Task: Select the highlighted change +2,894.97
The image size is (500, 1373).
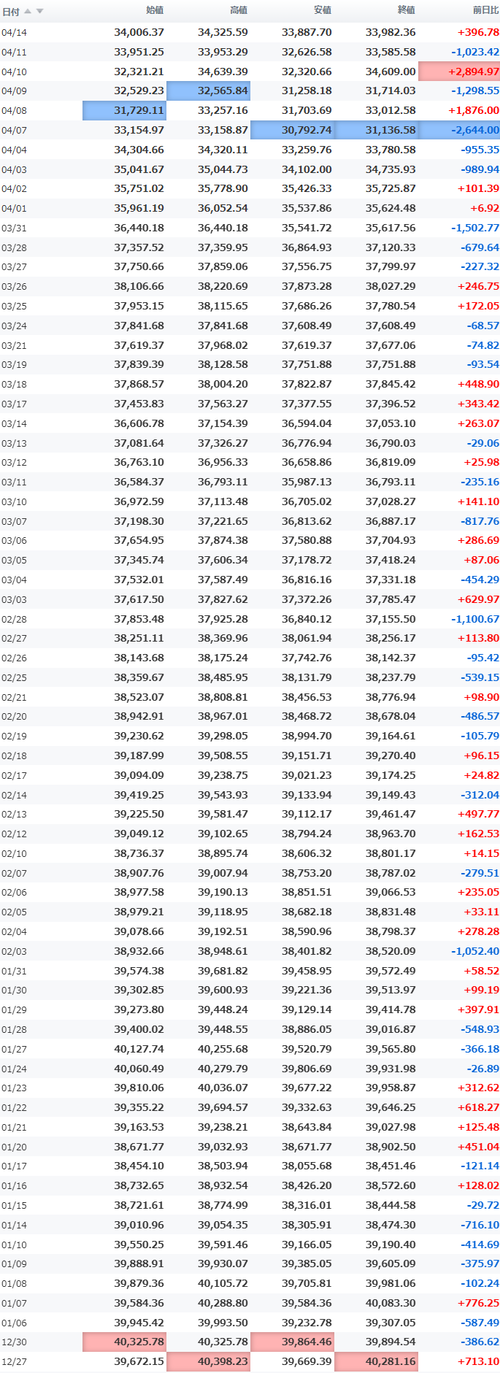Action: [459, 71]
